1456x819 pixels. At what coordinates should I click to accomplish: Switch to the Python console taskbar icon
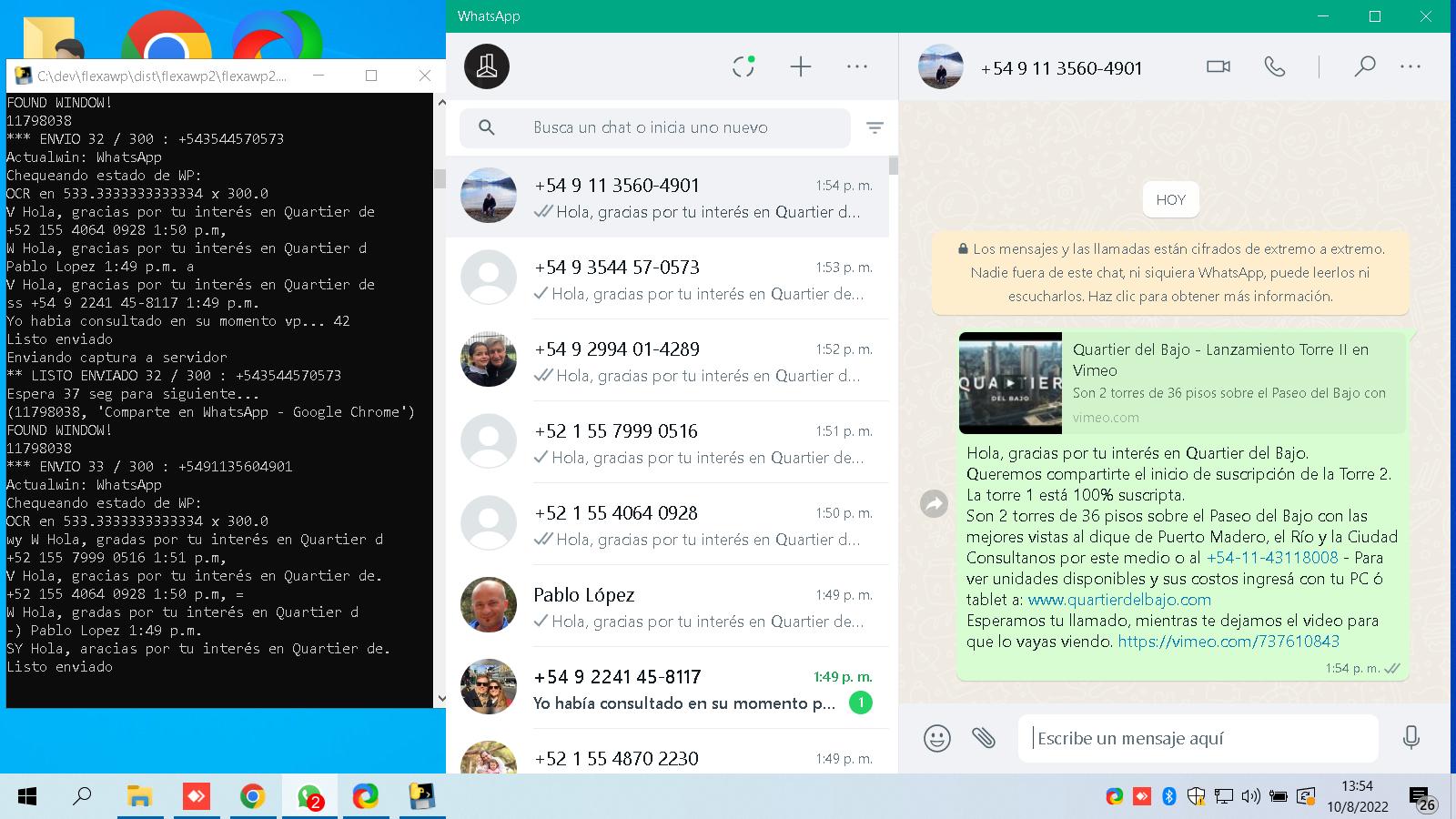coord(421,796)
